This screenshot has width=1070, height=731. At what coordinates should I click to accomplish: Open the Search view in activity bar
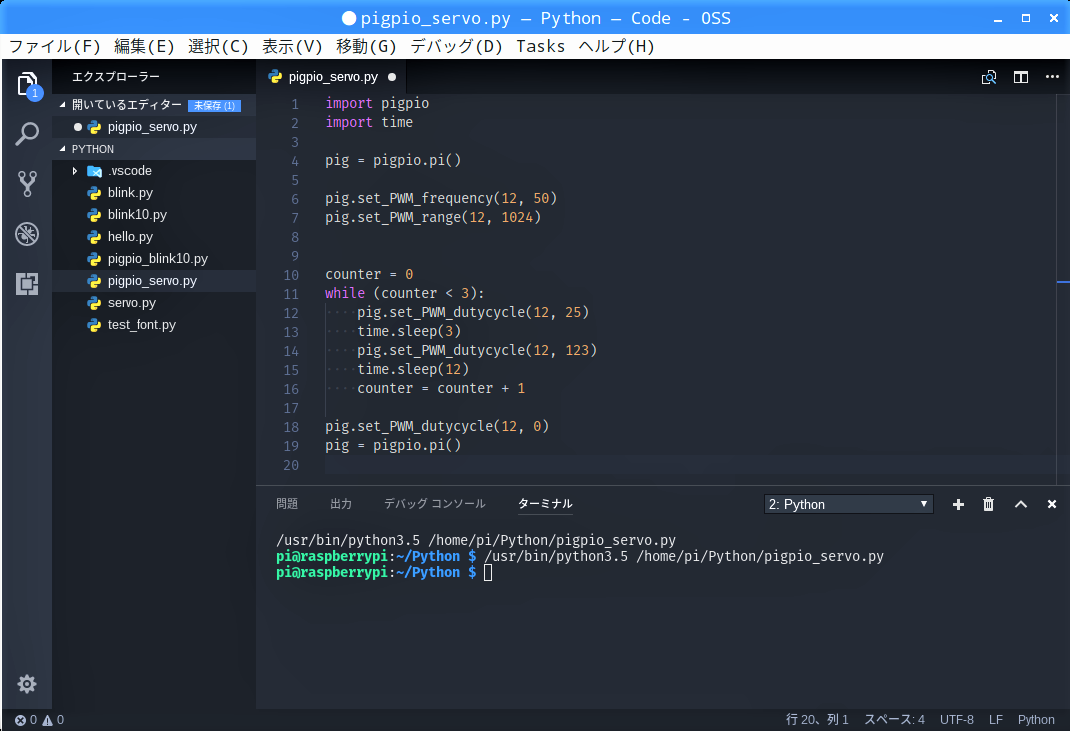point(27,134)
